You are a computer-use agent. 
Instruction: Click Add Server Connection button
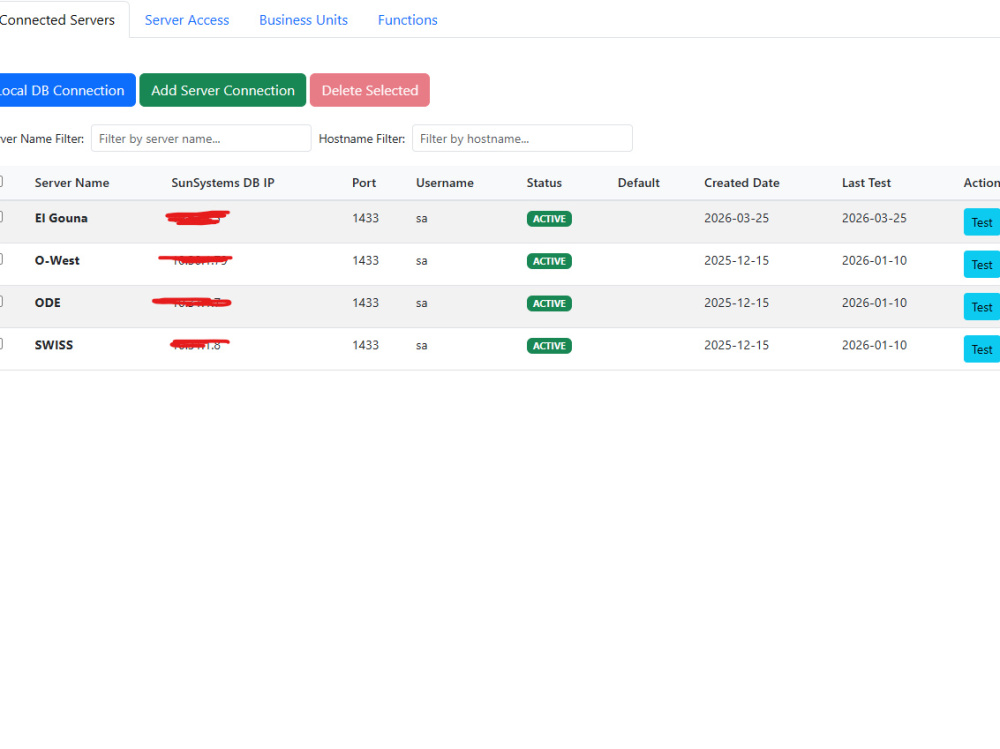[223, 90]
